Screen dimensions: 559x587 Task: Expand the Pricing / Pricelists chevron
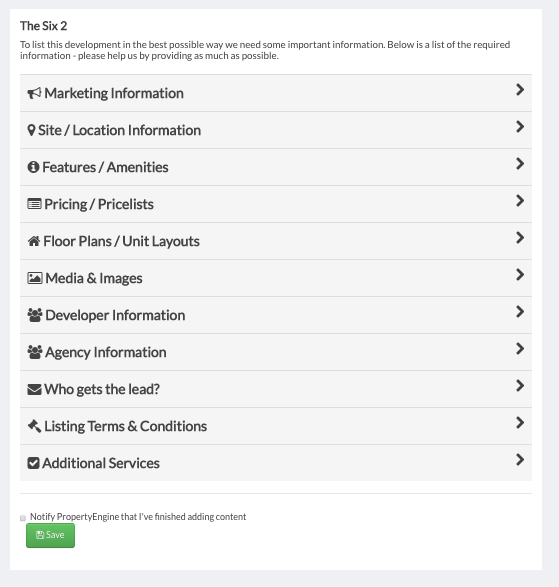(520, 201)
